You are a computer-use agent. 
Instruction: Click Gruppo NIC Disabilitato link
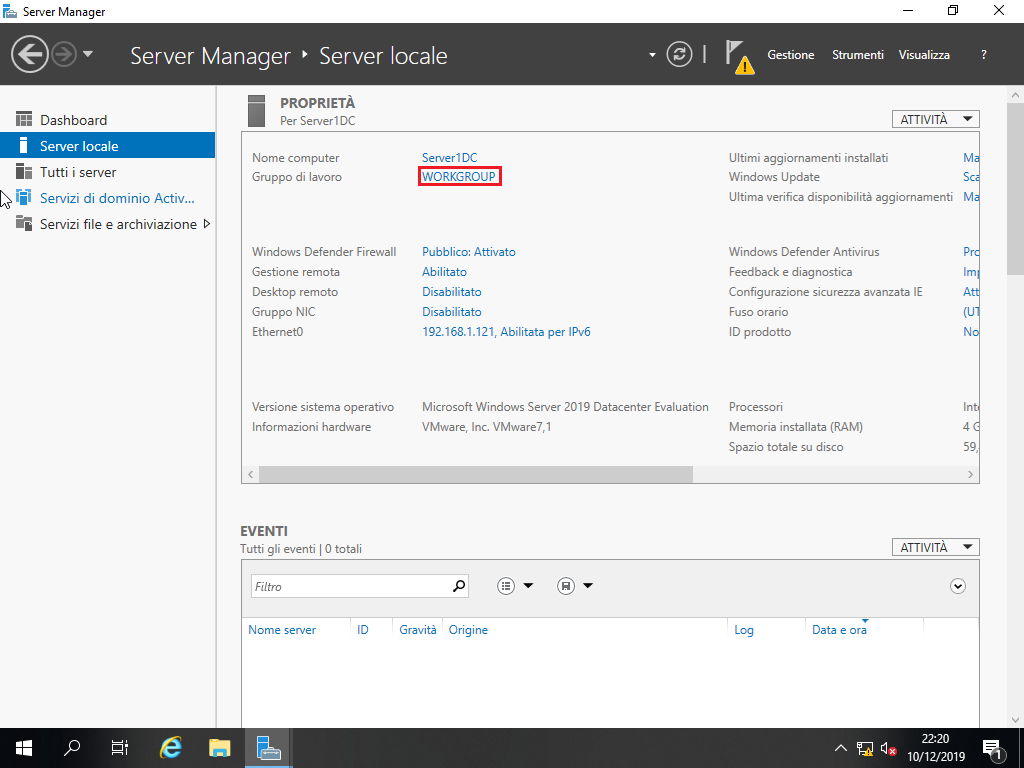coord(451,312)
